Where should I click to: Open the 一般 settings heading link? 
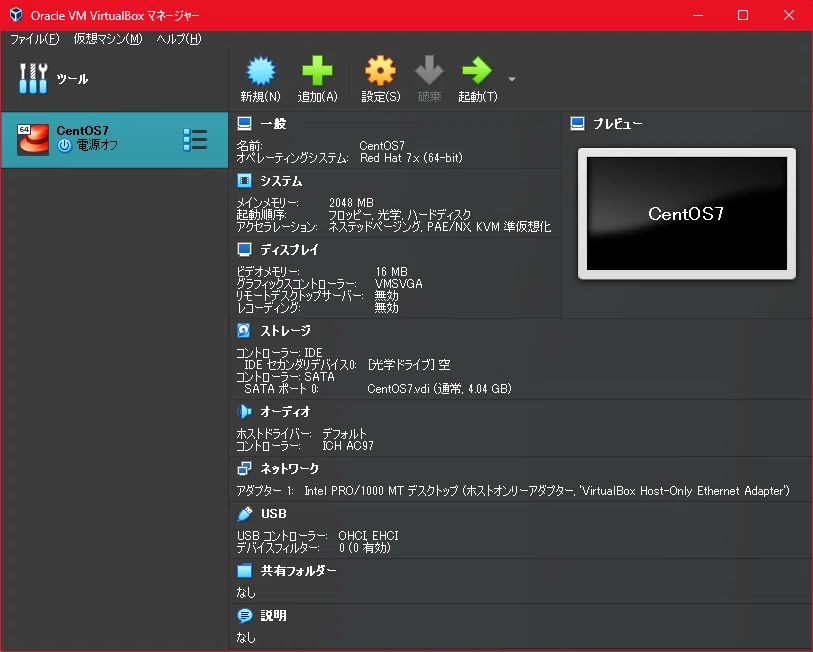point(273,123)
